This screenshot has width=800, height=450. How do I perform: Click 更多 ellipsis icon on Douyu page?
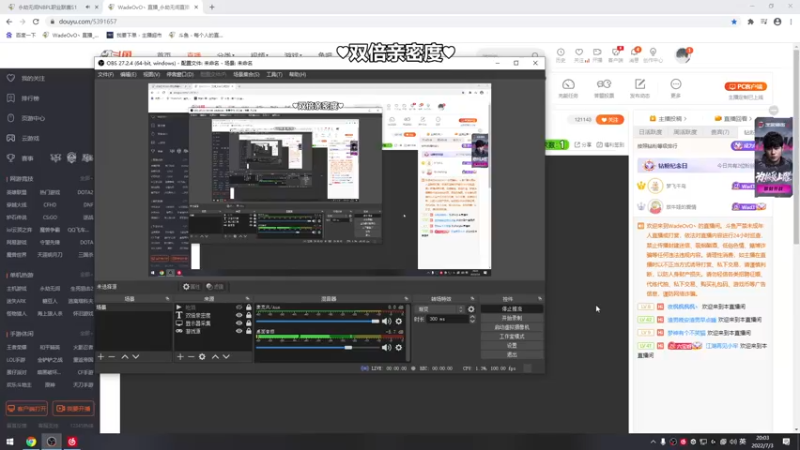(676, 84)
